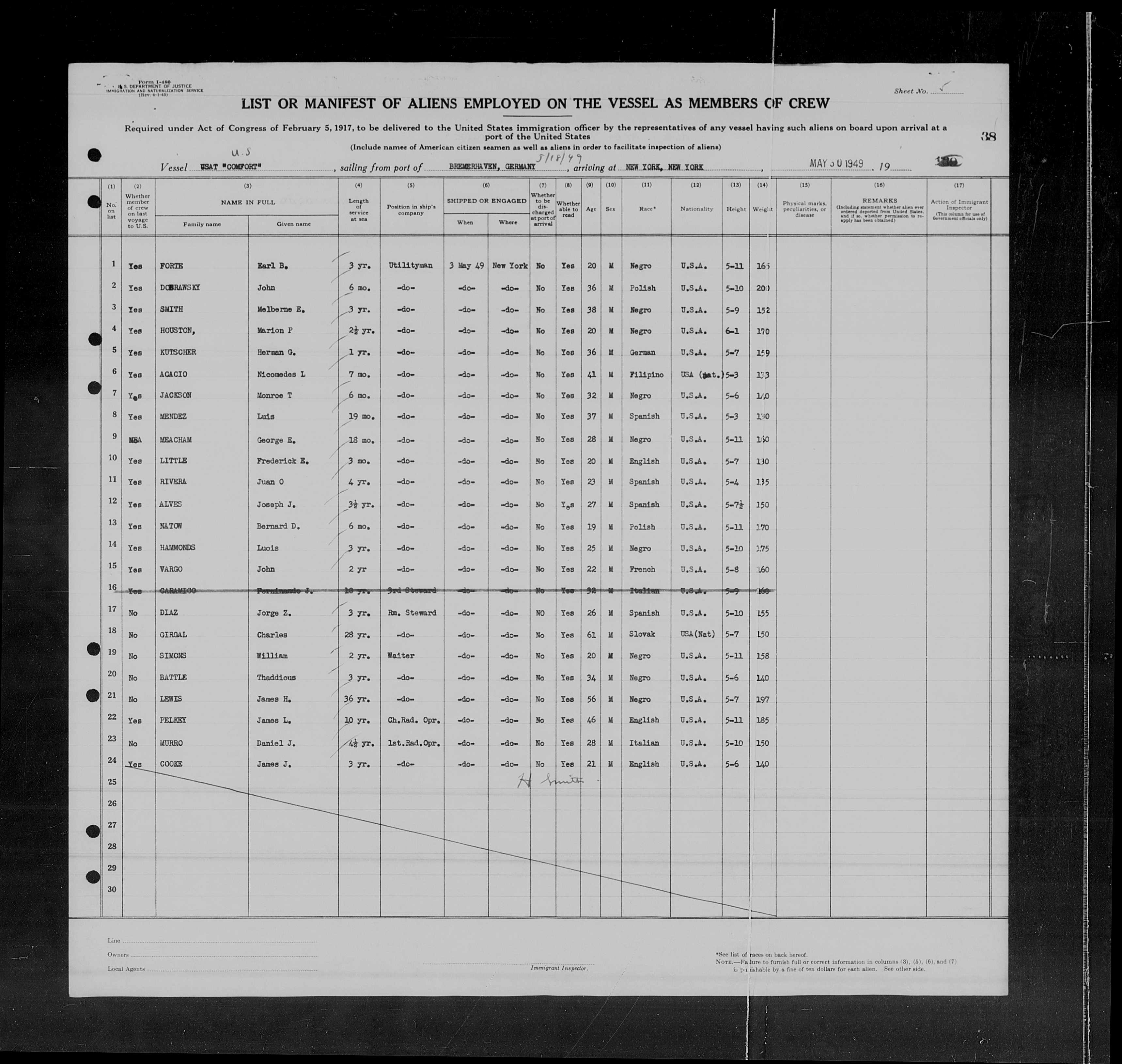The width and height of the screenshot is (1122, 1064).
Task: Click the given name Thaddious
Action: 277,677
